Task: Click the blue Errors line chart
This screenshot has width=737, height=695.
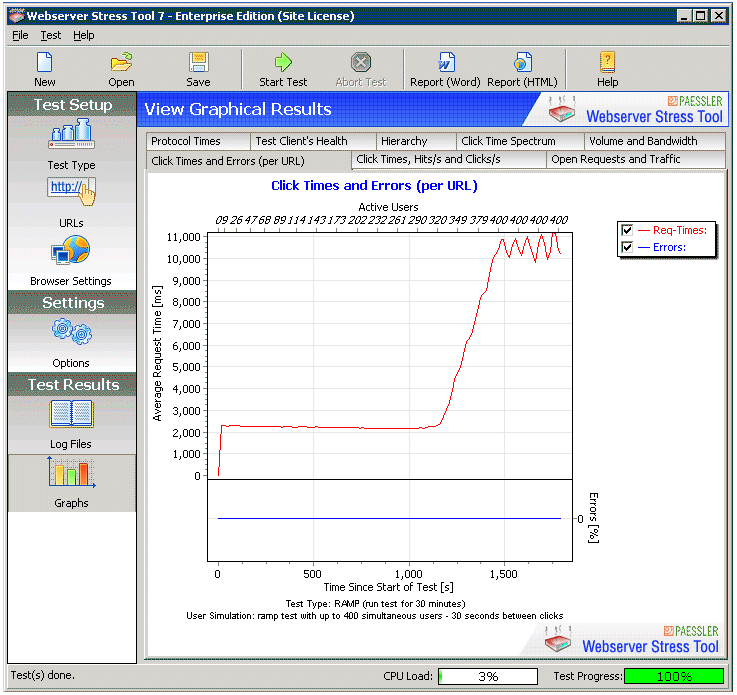Action: coord(390,520)
